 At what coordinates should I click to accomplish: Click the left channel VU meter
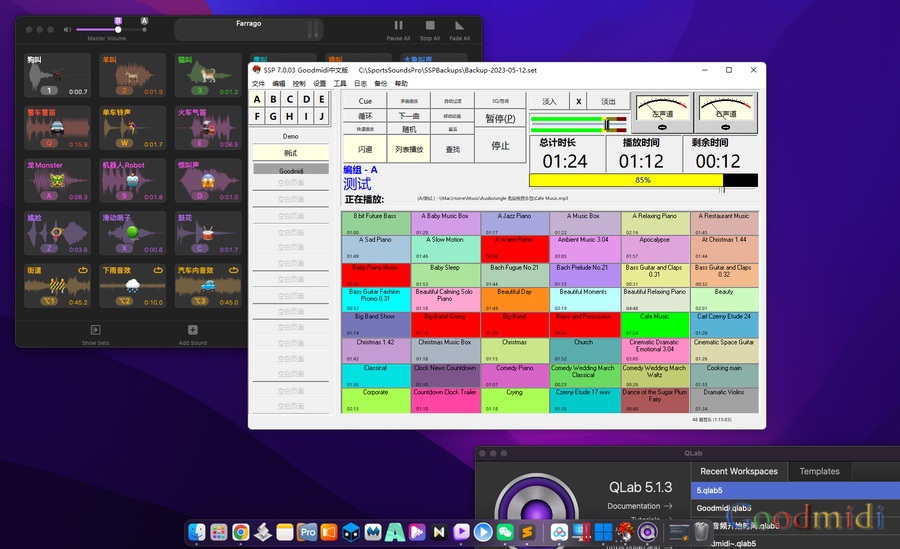[662, 113]
